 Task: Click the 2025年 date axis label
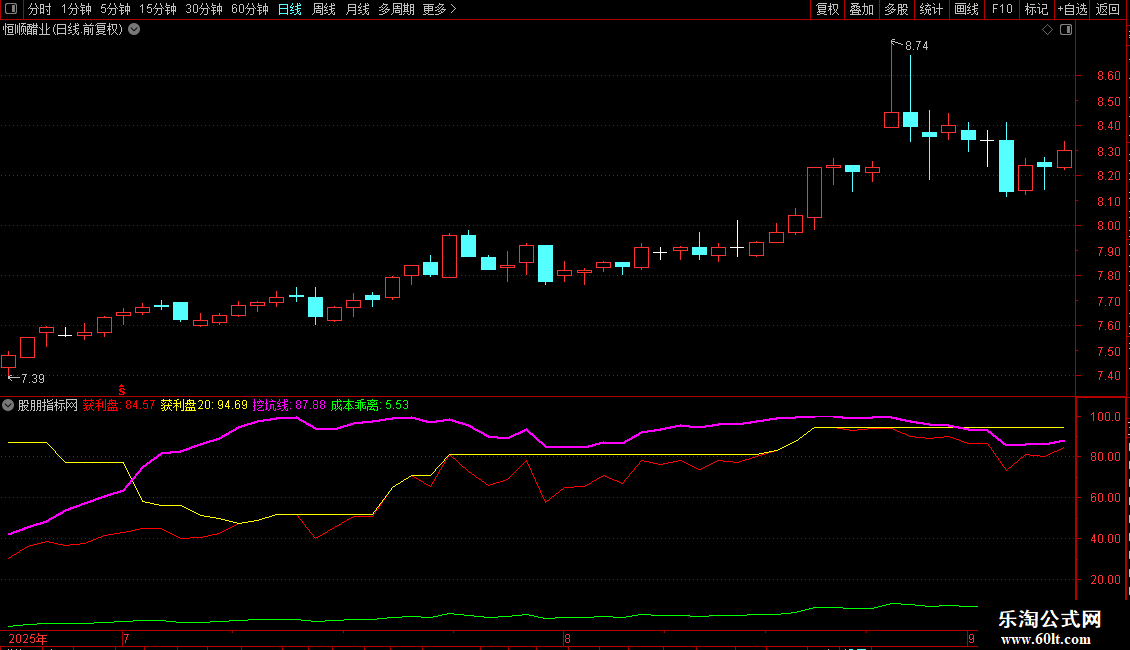point(28,639)
